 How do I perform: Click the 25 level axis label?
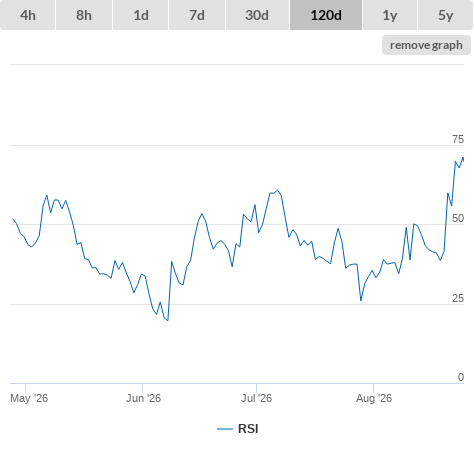coord(458,298)
